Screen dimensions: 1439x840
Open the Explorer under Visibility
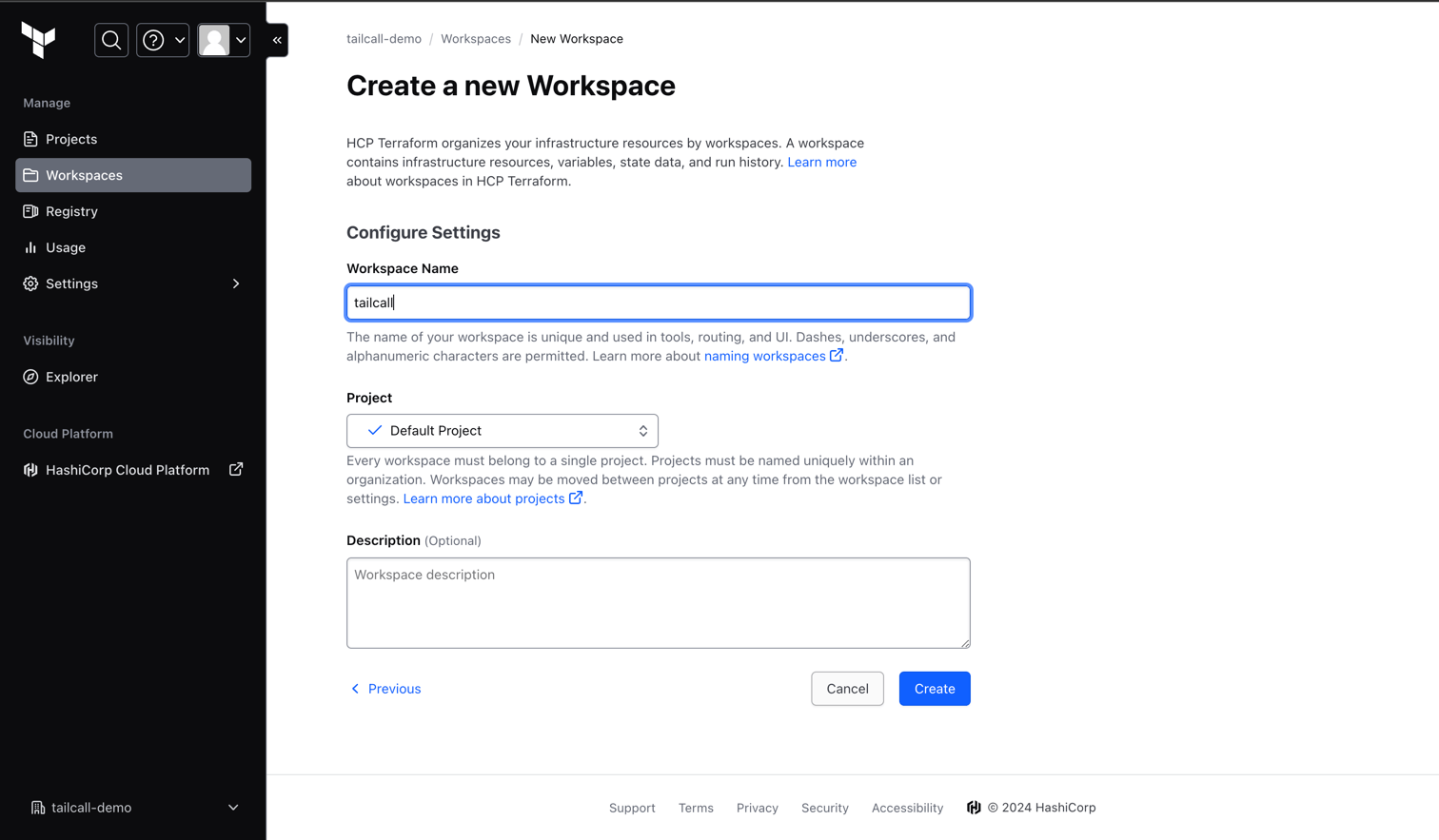(x=70, y=377)
